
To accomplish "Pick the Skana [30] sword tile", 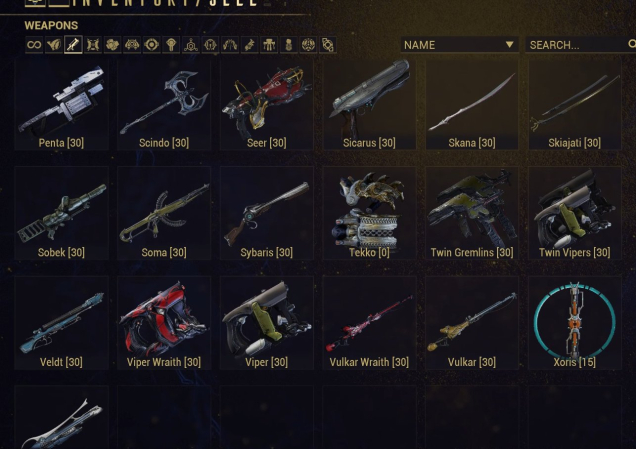I will [472, 105].
